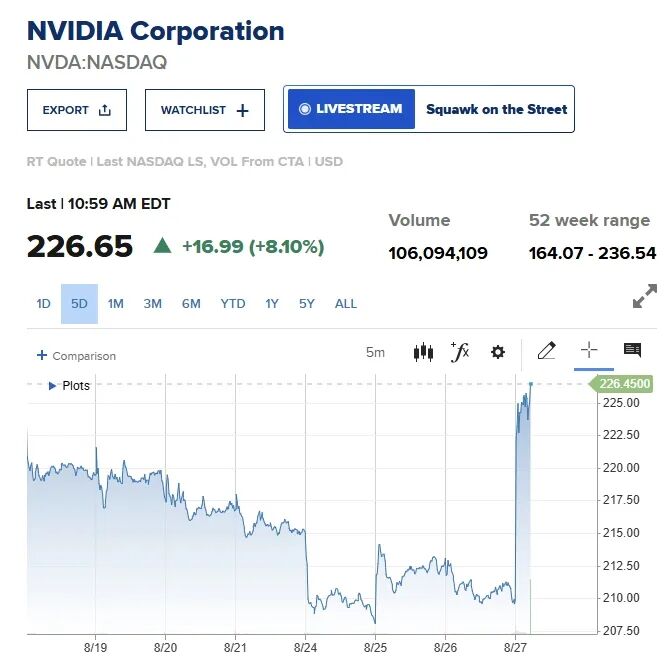Viewport: 664px width, 664px height.
Task: Click the EXPORT button
Action: [77, 110]
